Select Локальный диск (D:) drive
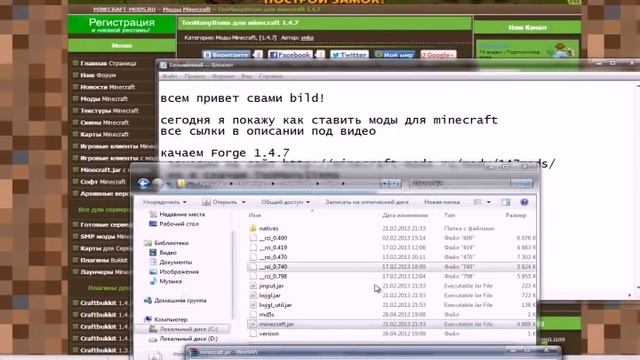This screenshot has width=640, height=360. click(183, 339)
